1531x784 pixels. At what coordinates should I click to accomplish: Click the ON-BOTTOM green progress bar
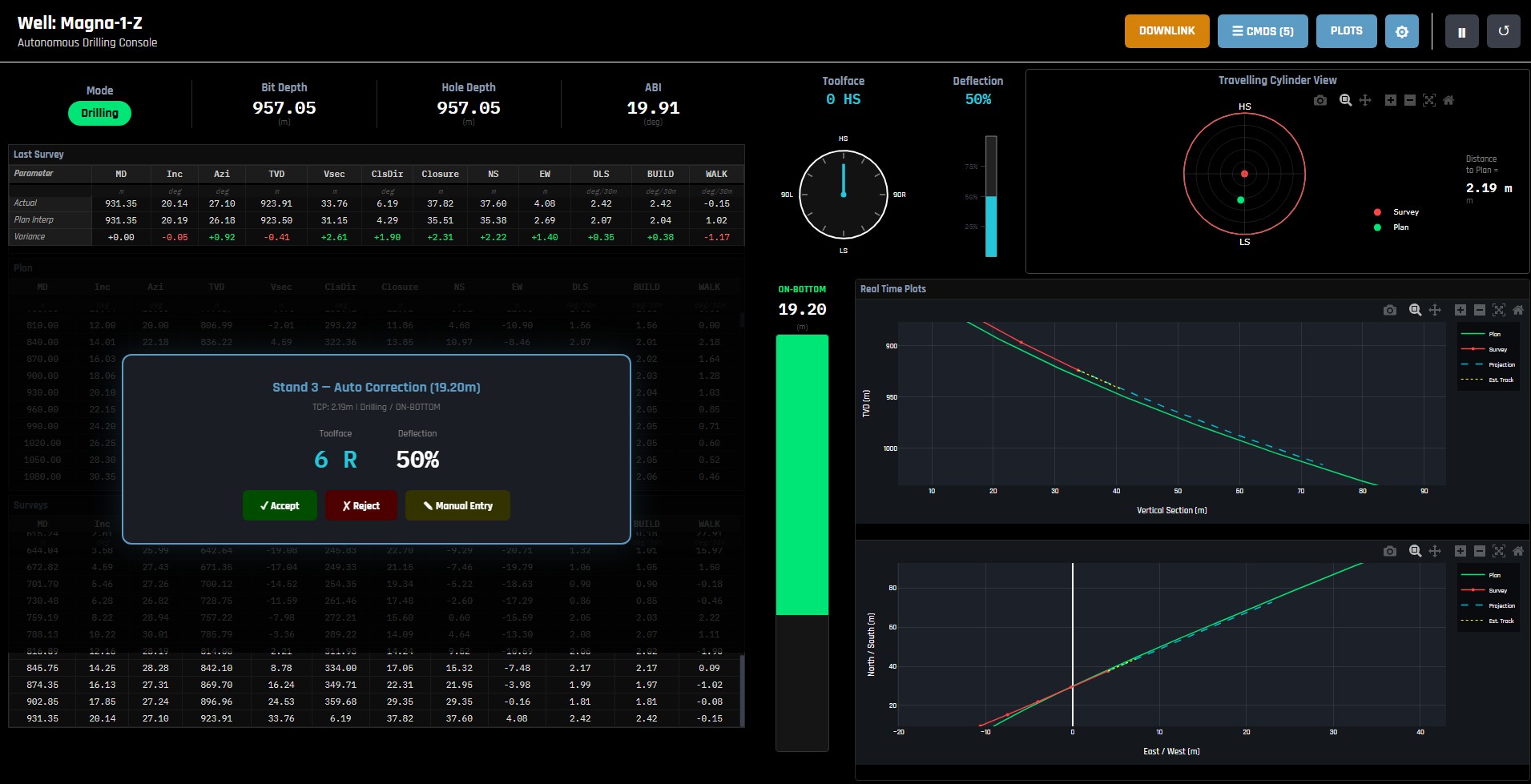tap(802, 475)
